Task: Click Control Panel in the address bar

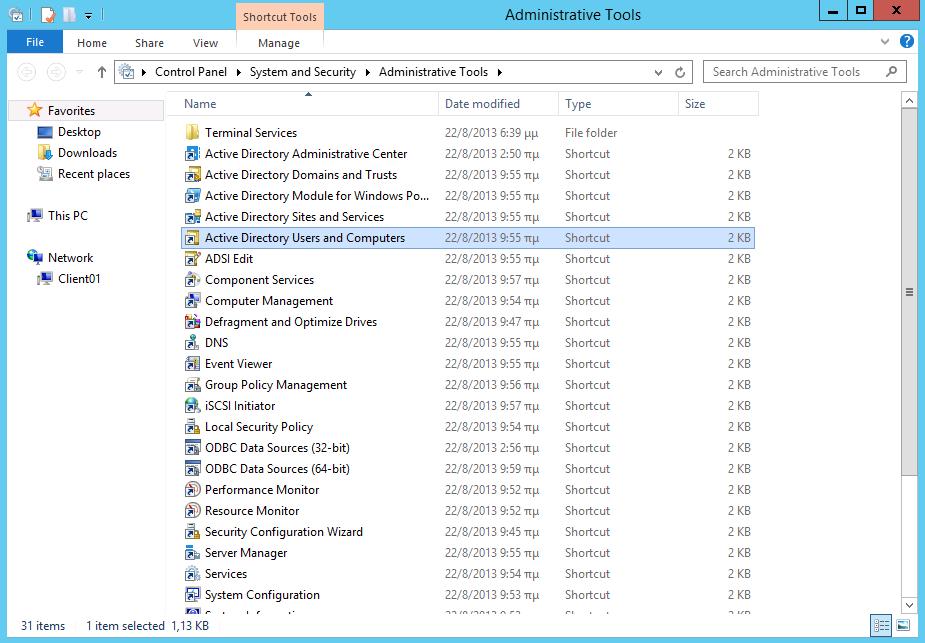Action: pos(191,72)
